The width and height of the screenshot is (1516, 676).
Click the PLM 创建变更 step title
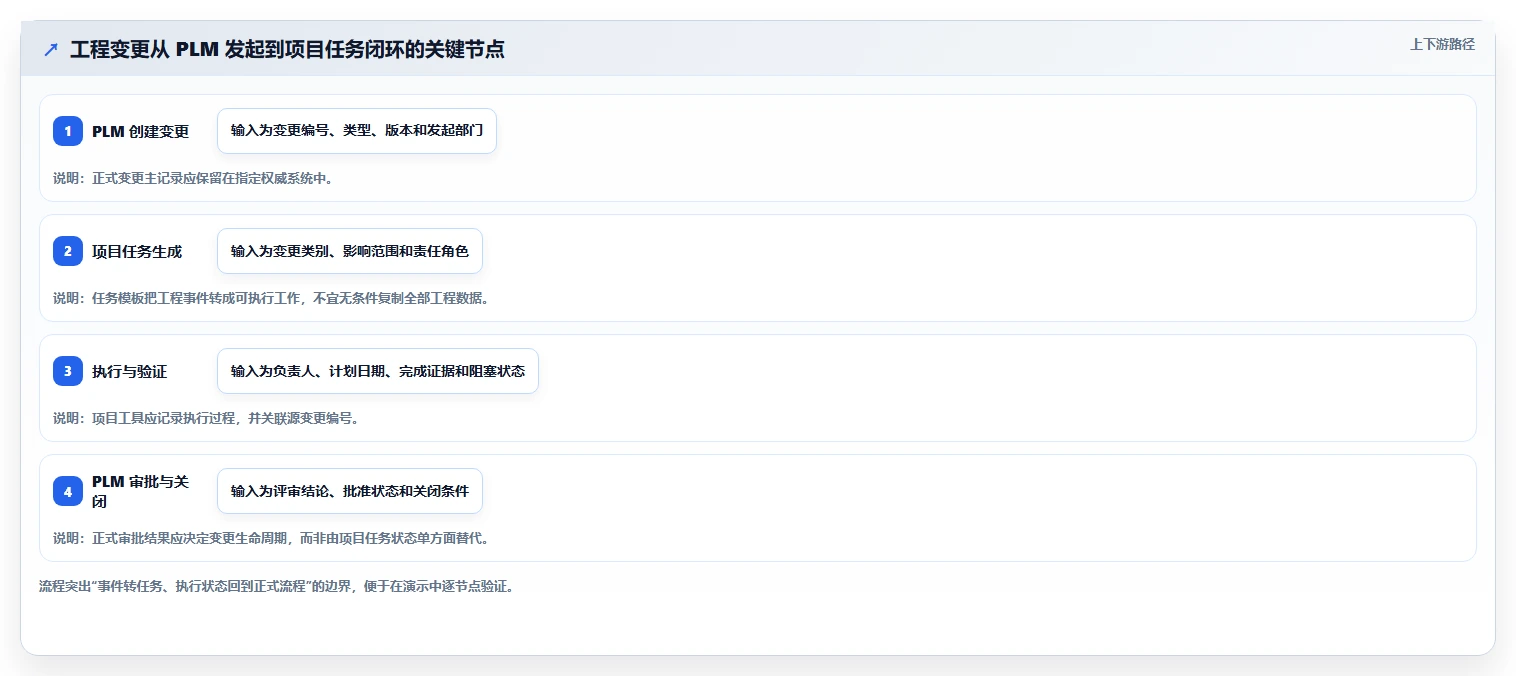coord(141,131)
